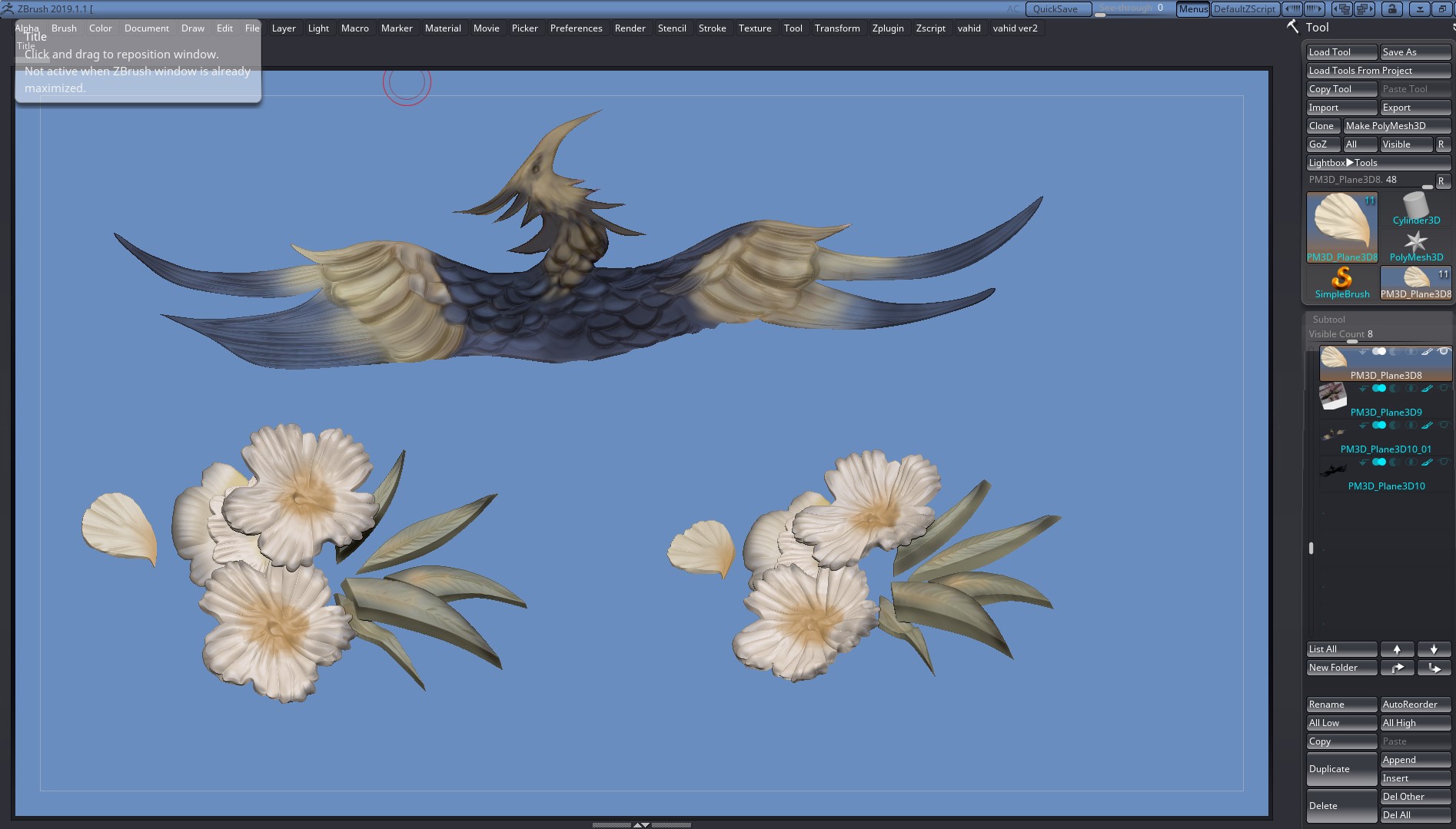Click the right tray divider arrows icon
This screenshot has width=1456, height=829.
[x=1314, y=8]
